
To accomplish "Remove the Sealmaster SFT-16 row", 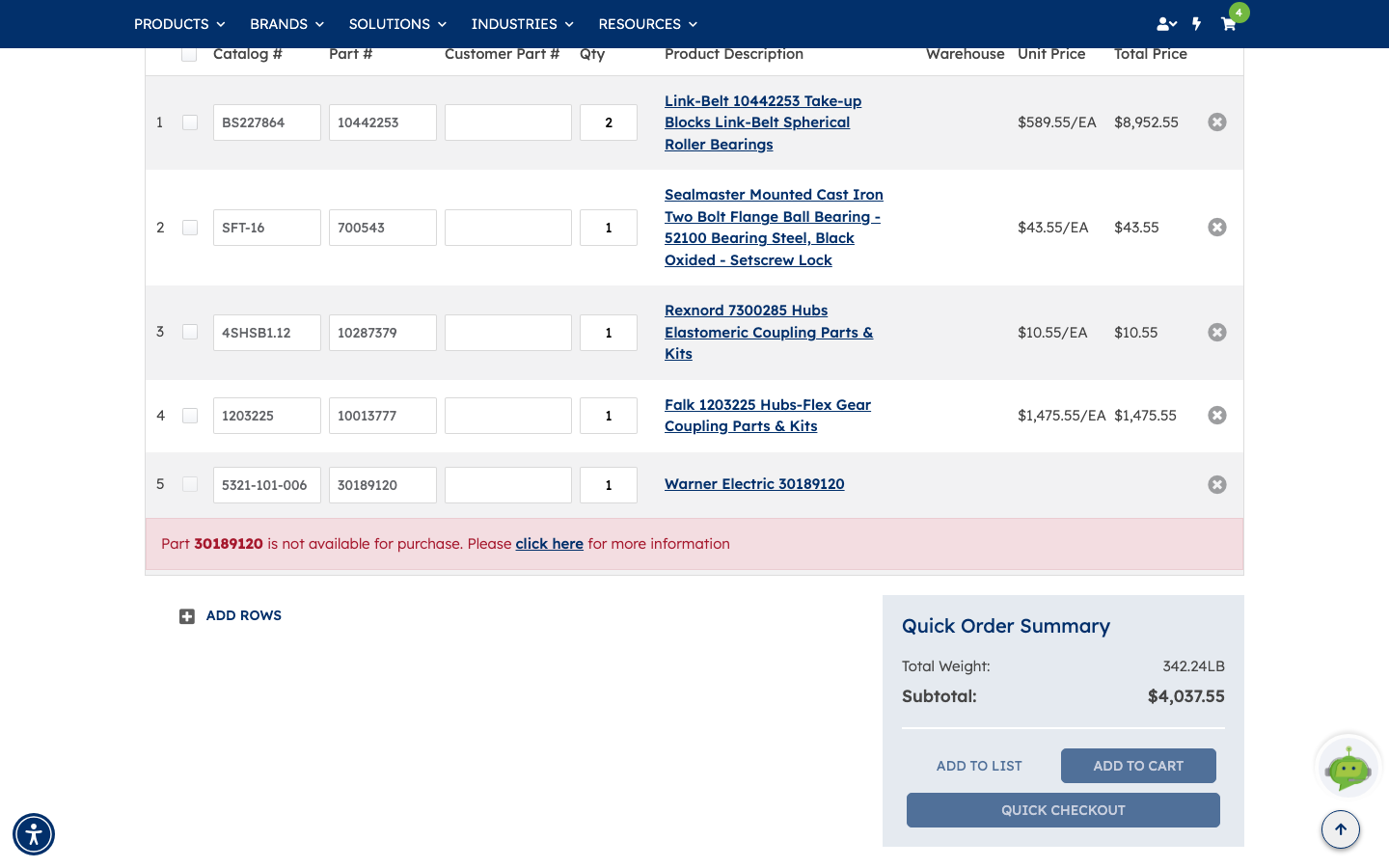I will tap(1217, 228).
